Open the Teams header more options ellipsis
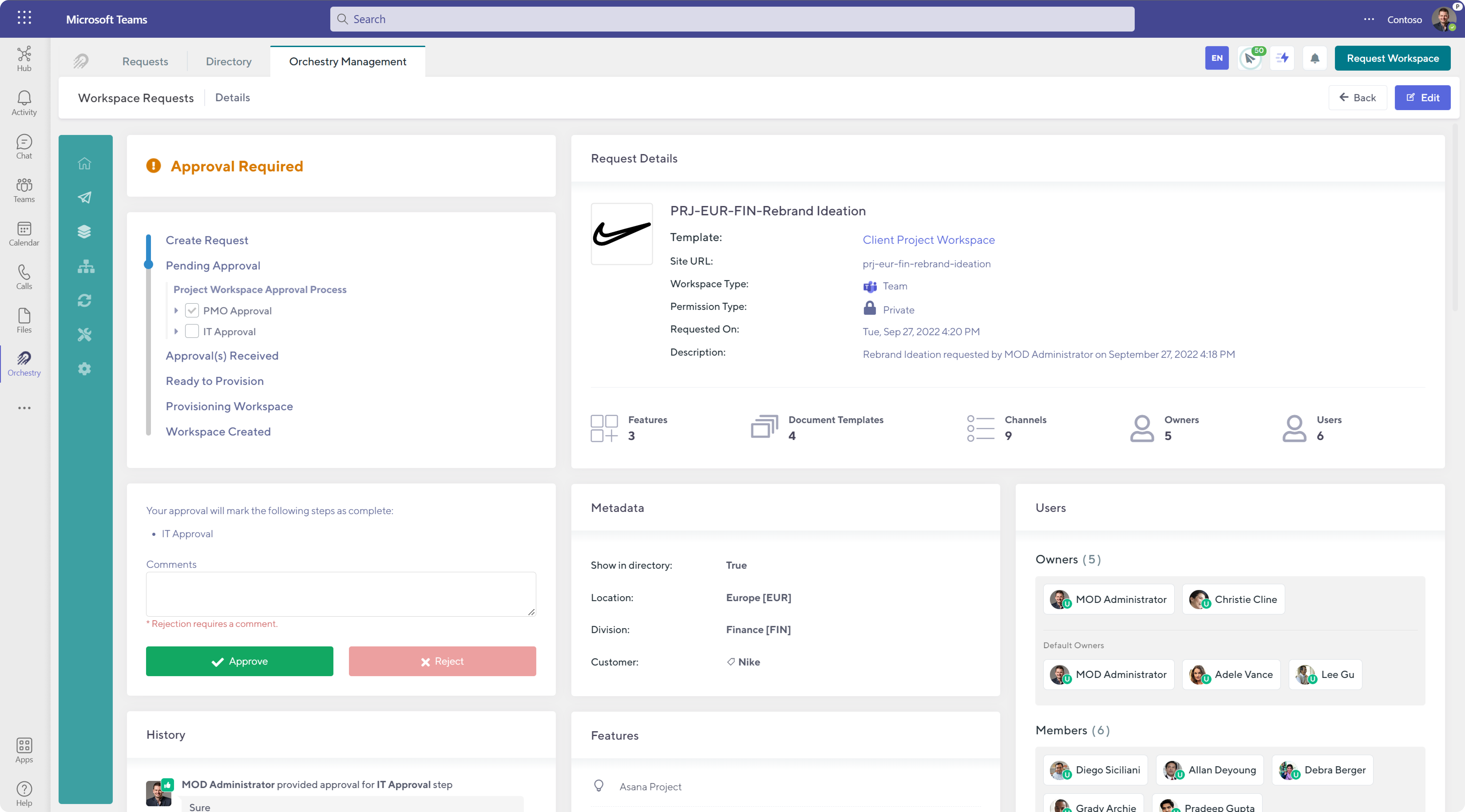 [1369, 19]
